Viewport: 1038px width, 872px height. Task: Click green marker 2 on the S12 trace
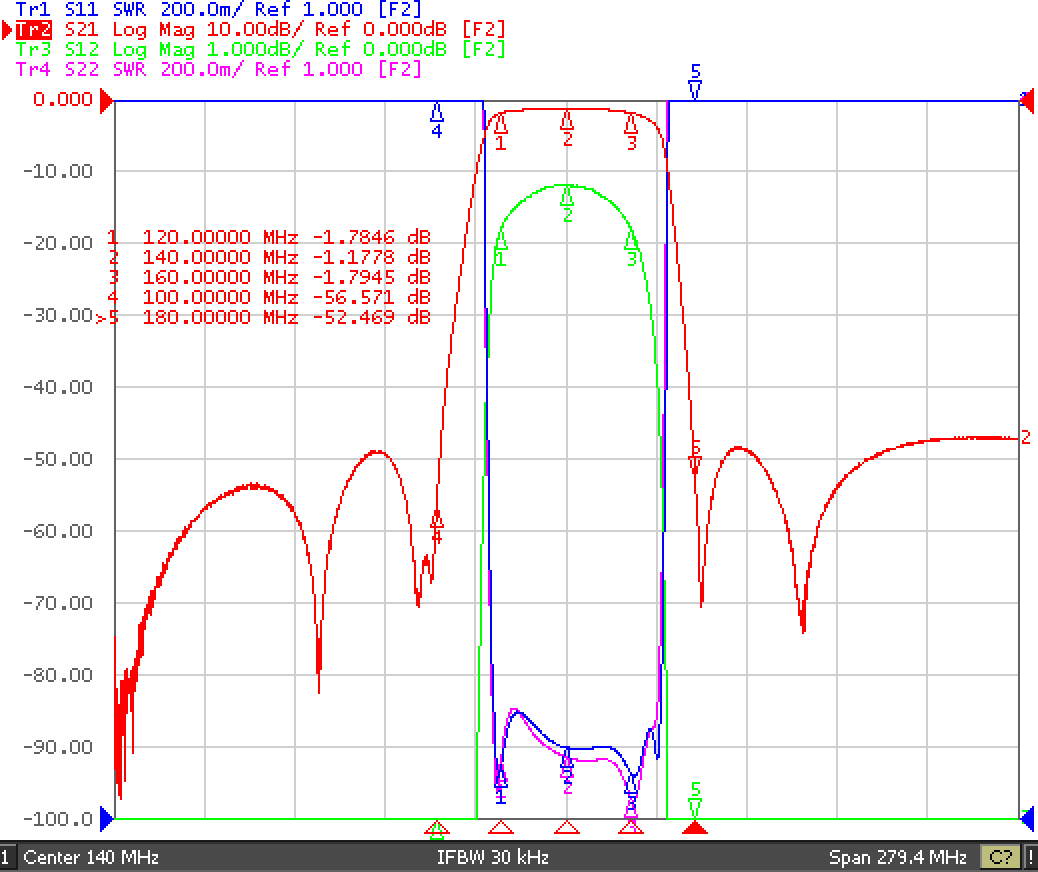[567, 205]
